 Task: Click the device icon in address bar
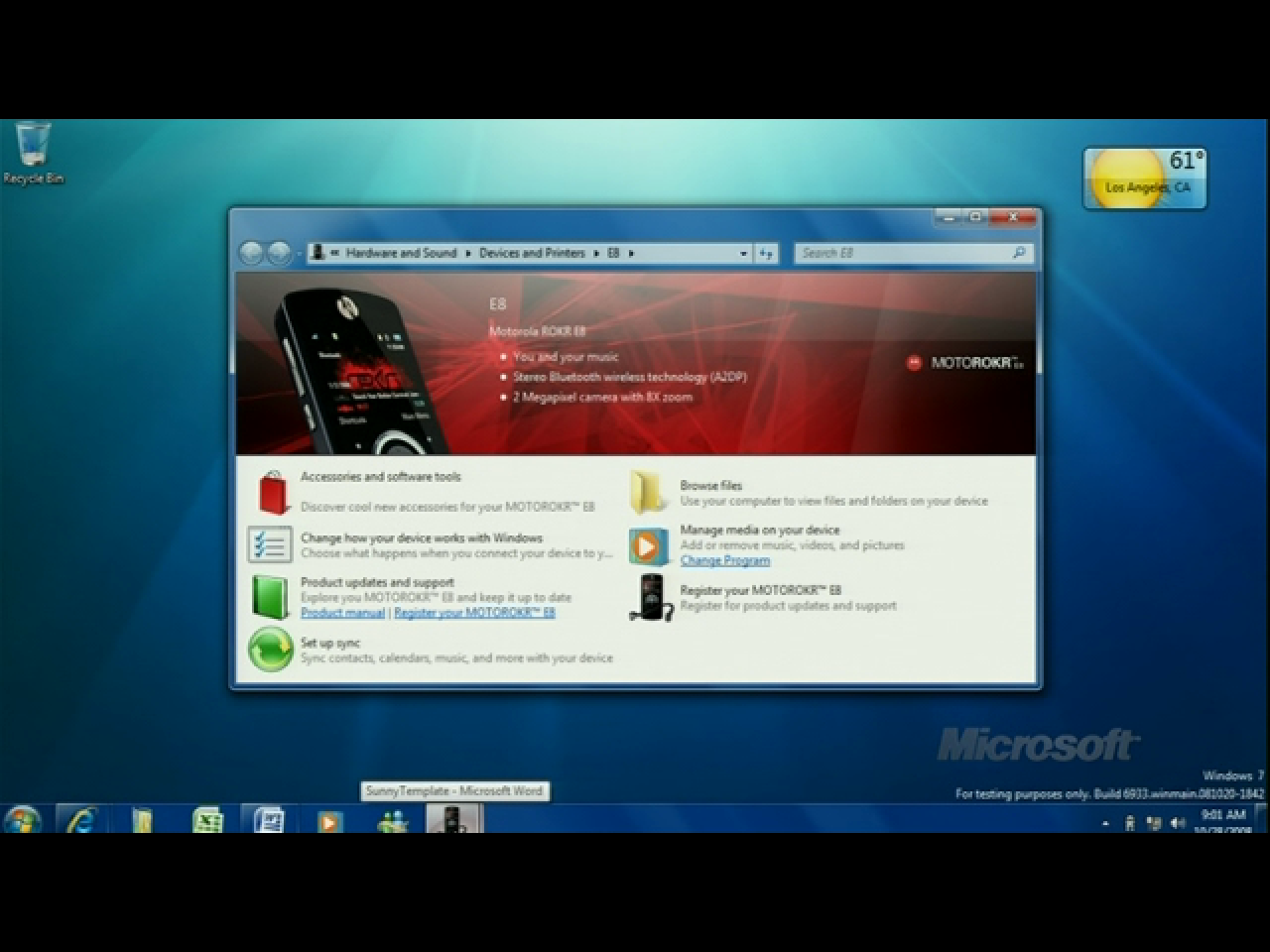click(x=317, y=253)
